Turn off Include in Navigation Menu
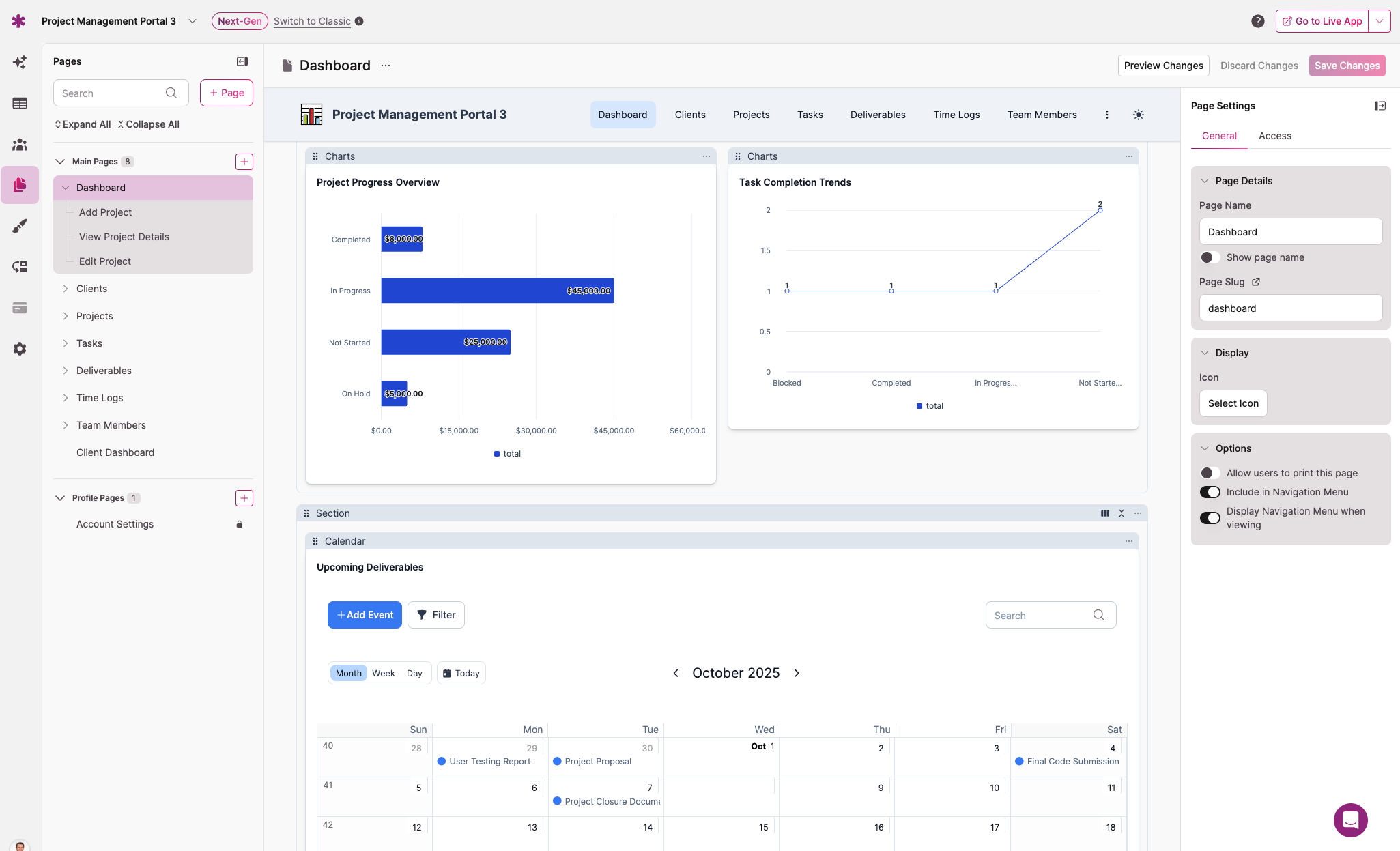The image size is (1400, 851). 1210,492
